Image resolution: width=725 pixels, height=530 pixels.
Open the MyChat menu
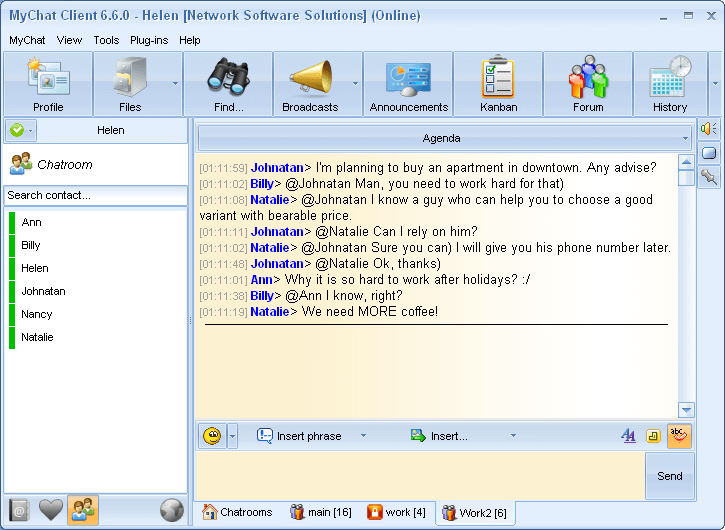(27, 40)
